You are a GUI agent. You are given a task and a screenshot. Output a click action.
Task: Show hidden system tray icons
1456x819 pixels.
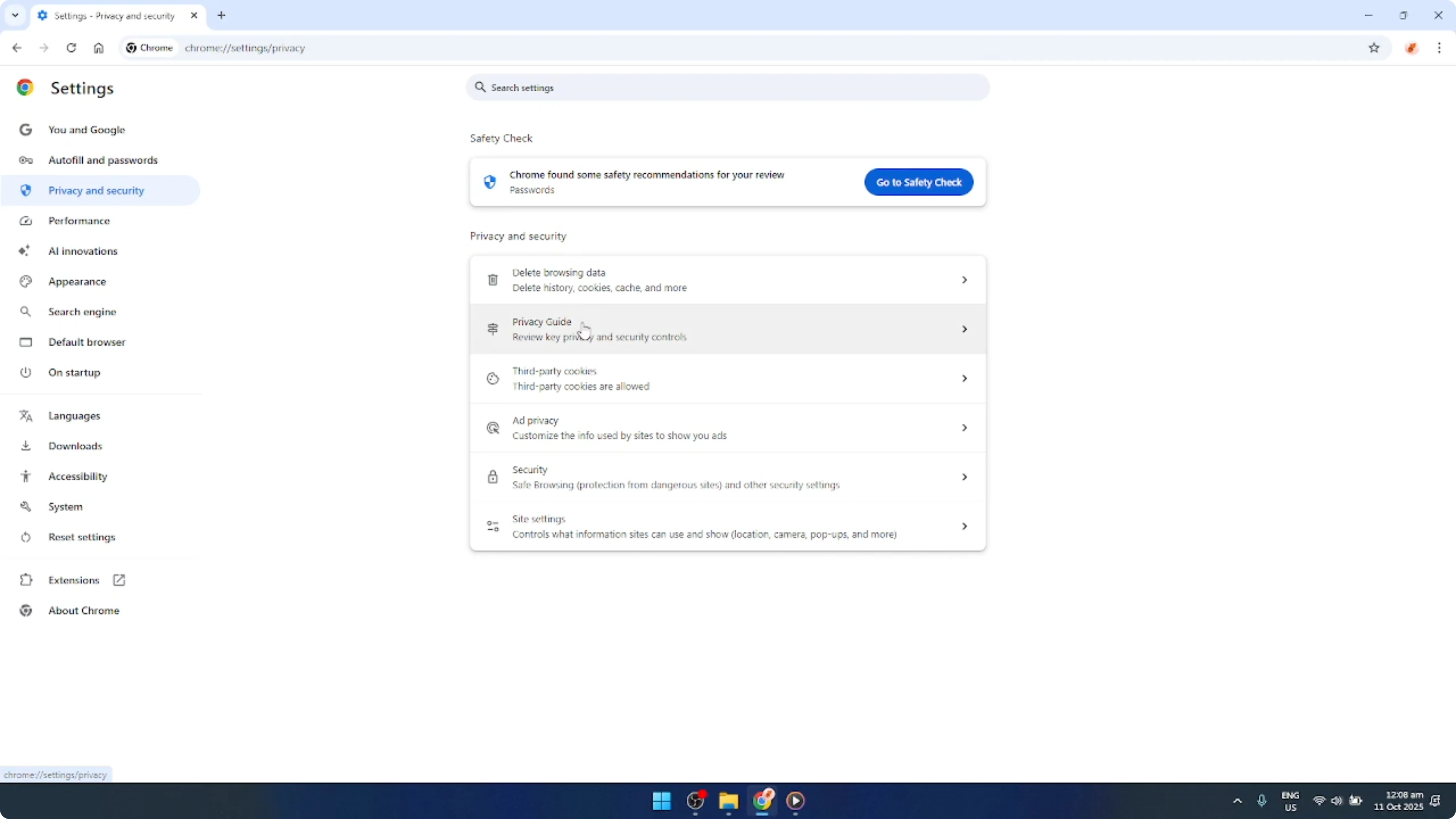[x=1237, y=800]
